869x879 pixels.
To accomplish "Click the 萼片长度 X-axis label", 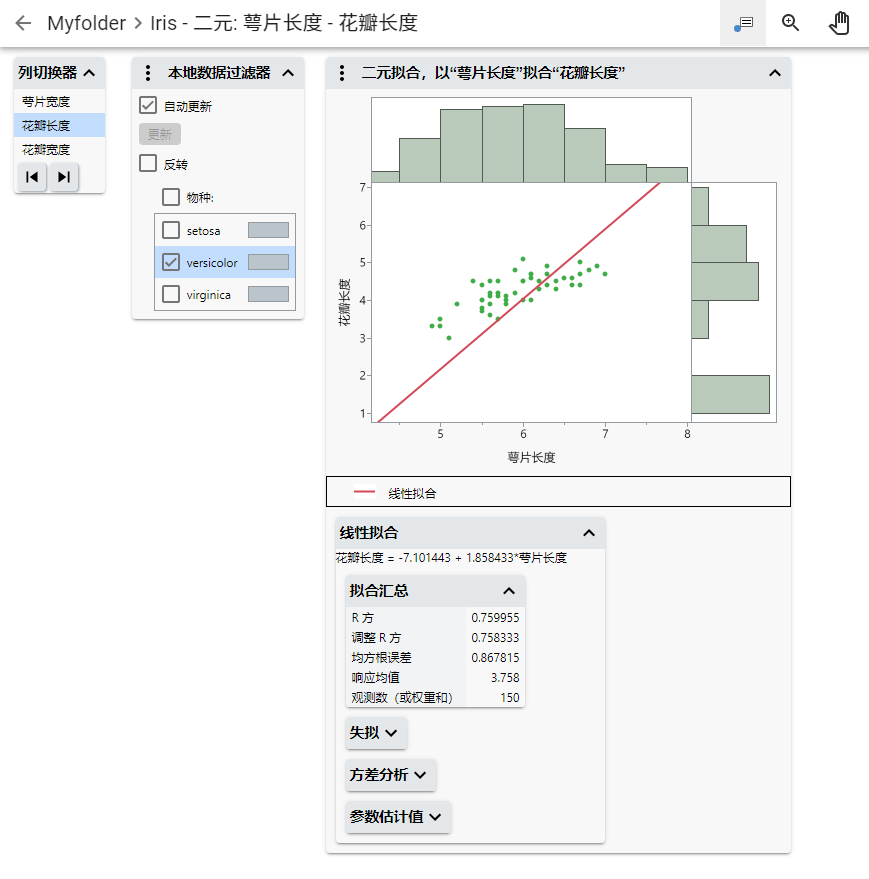I will [x=531, y=457].
